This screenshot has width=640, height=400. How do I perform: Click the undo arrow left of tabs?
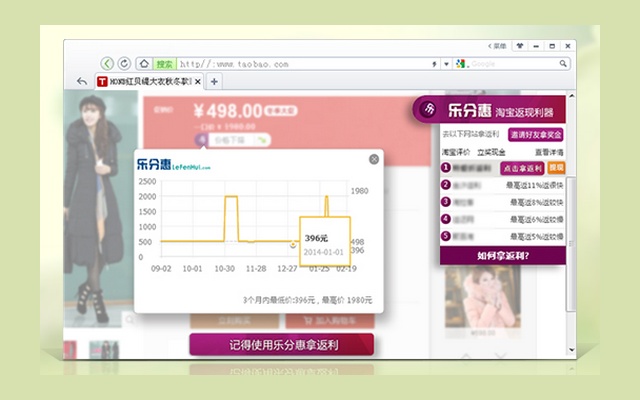[82, 81]
